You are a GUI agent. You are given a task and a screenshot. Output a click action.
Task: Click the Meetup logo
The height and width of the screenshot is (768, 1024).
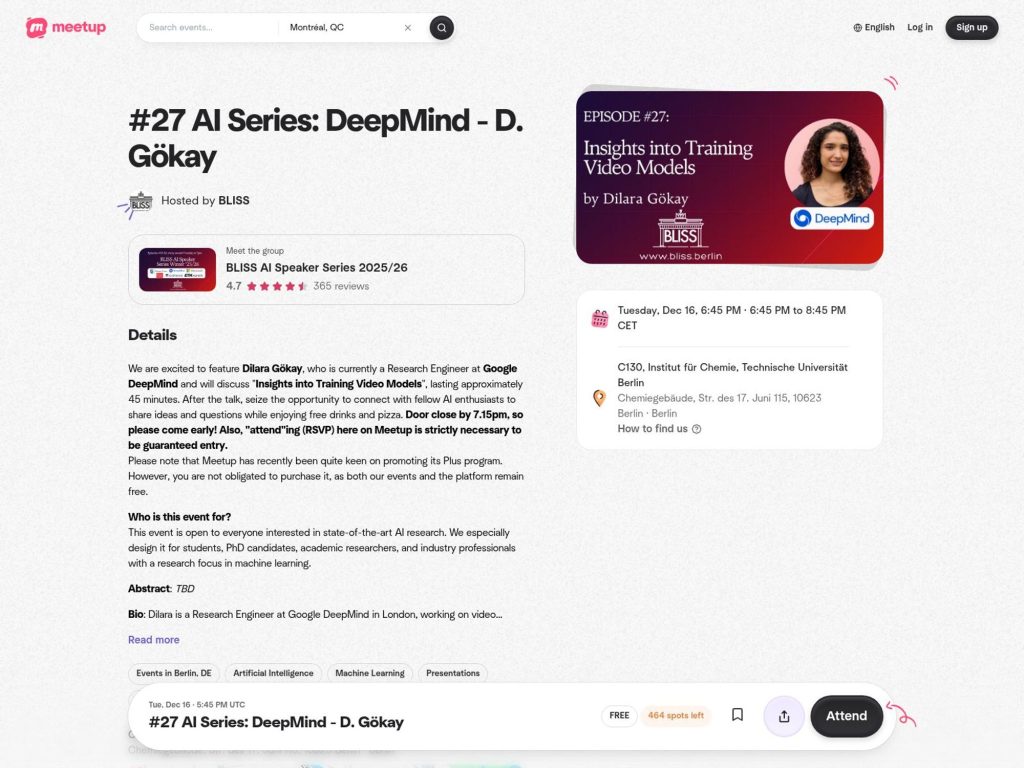point(65,27)
